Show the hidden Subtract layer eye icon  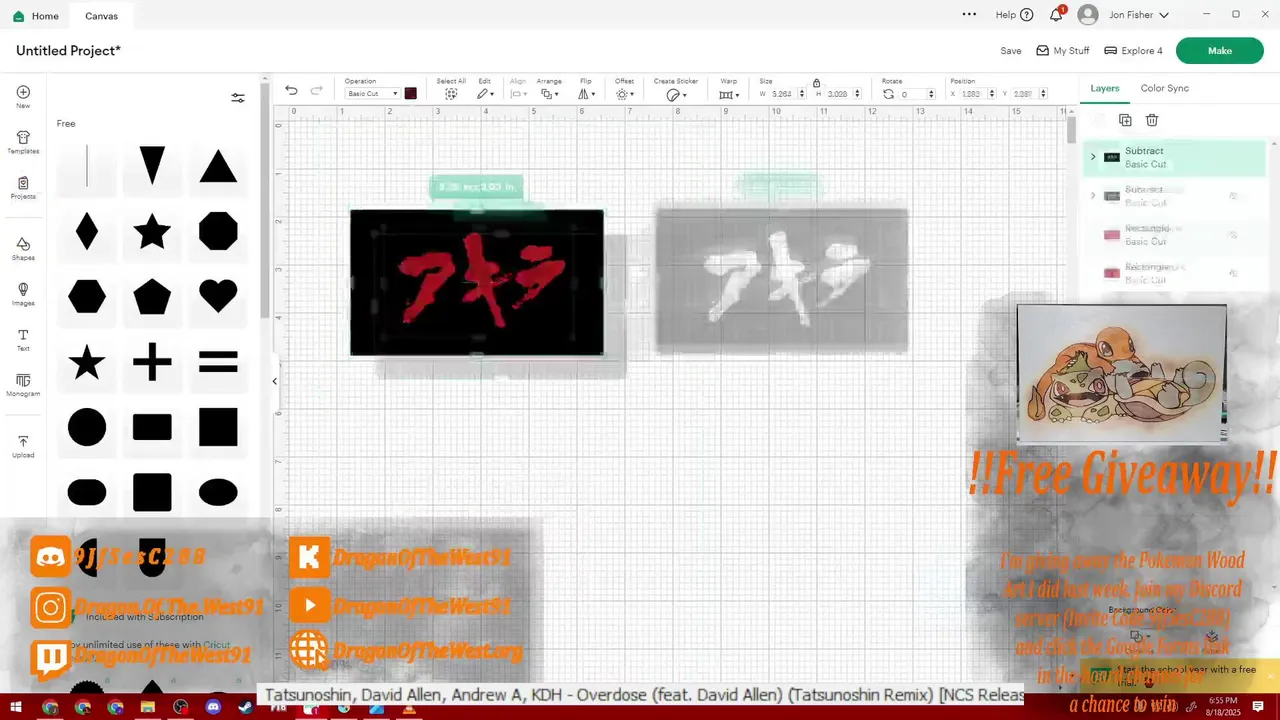[1232, 195]
